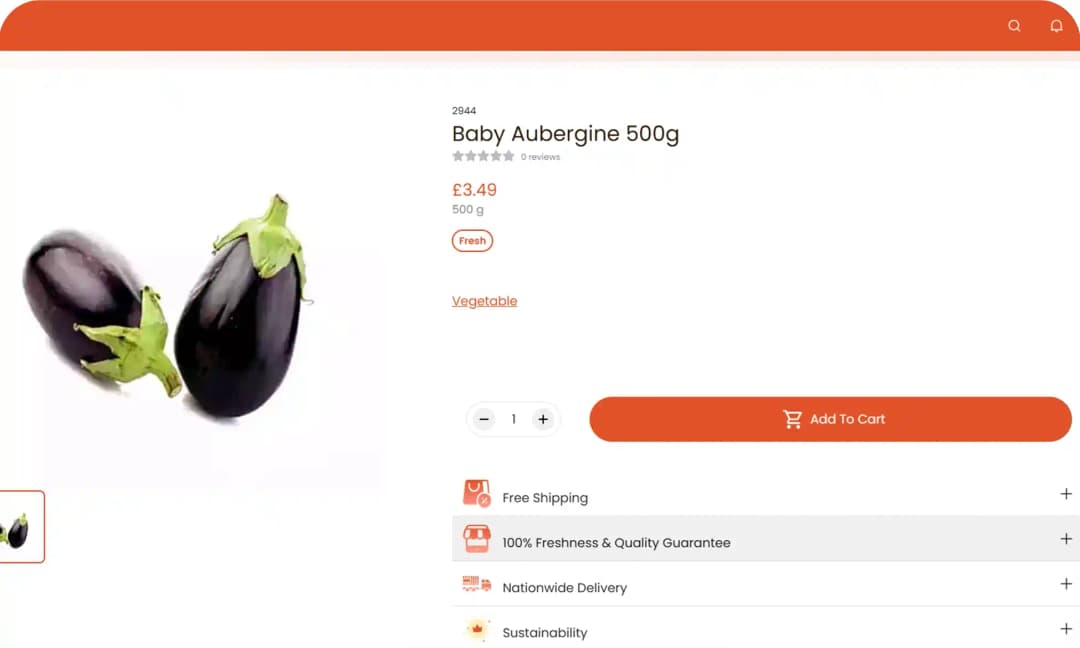Open the Vegetable category link

coord(484,301)
